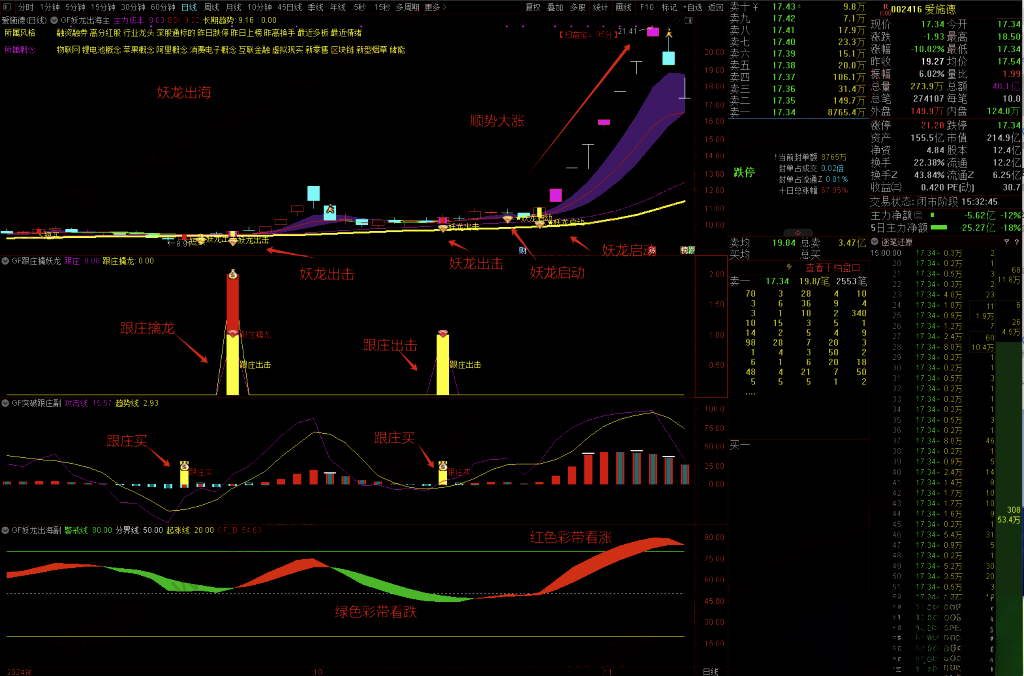Click lightning icon beside 查看千档盘口

(790, 267)
